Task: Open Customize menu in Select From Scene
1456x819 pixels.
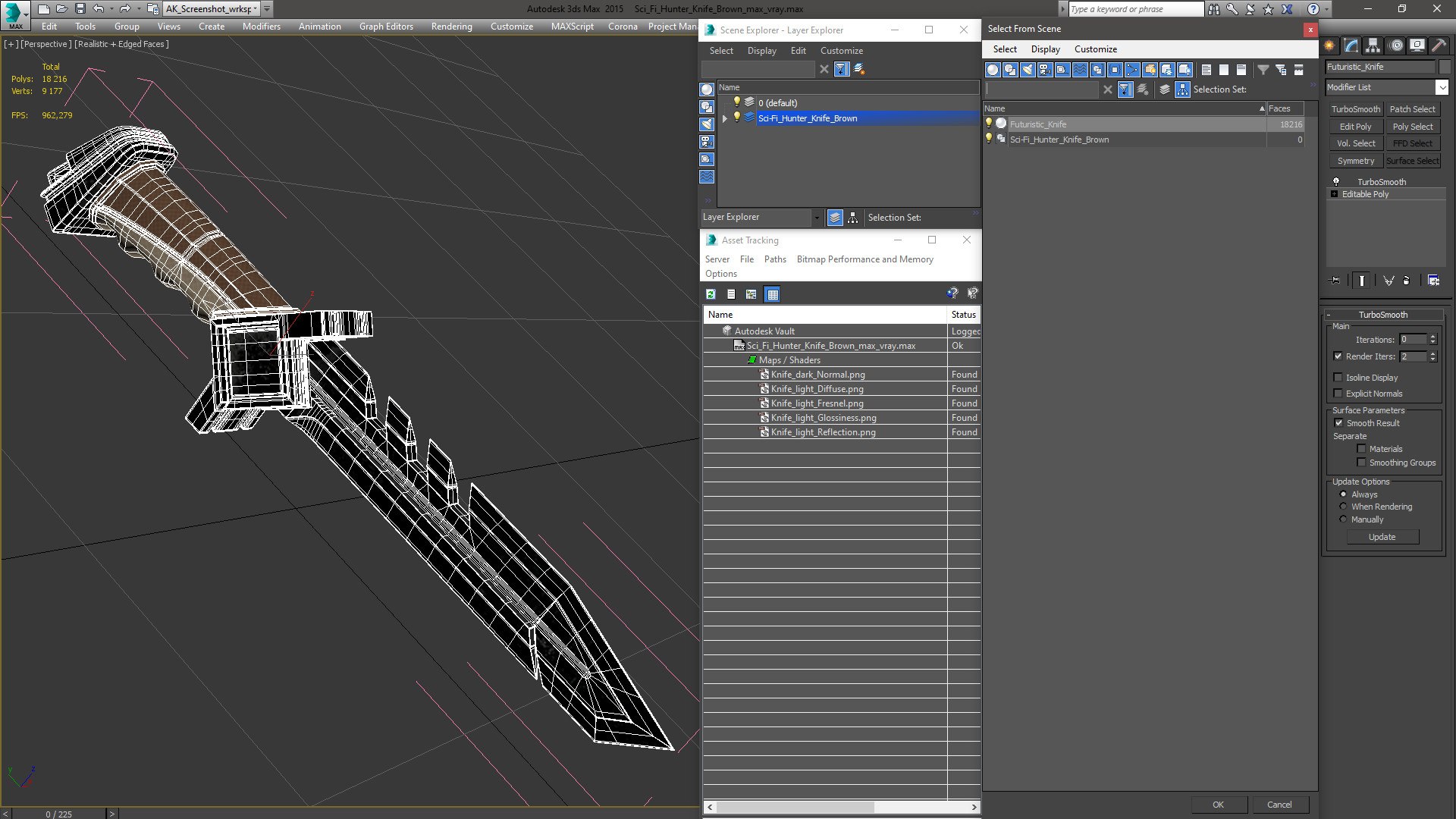Action: (1095, 49)
